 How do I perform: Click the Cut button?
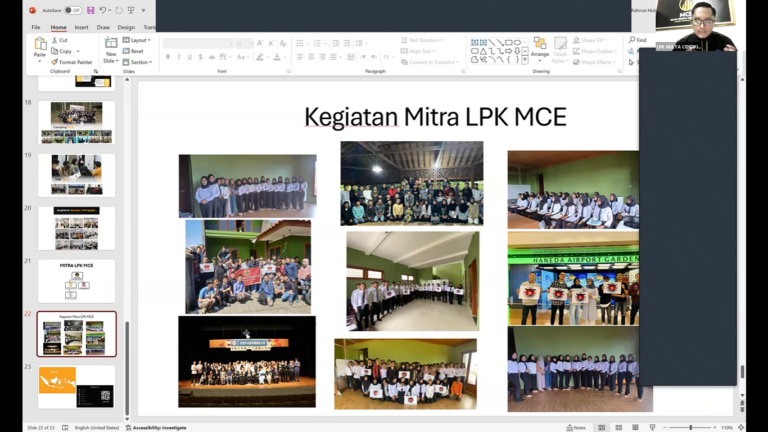[60, 40]
